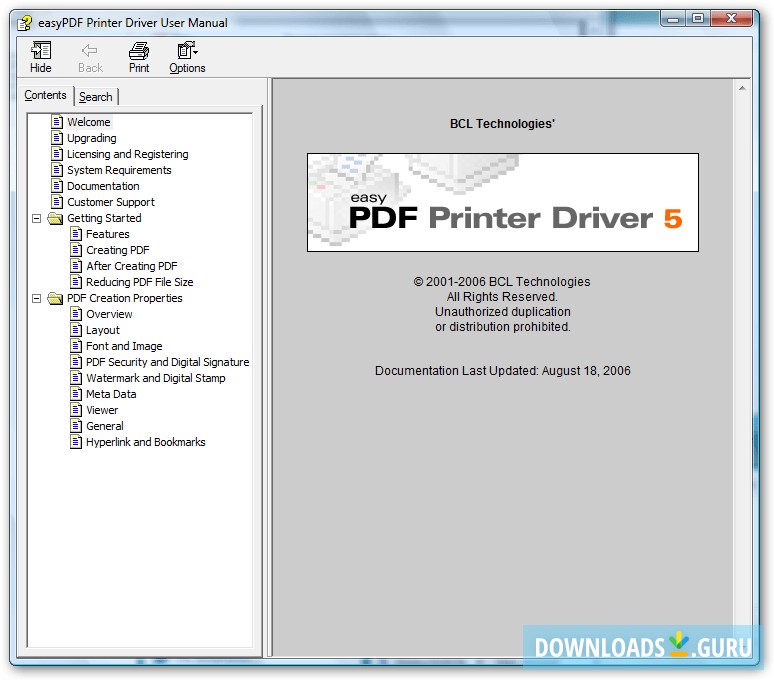Viewport: 774px width, 680px height.
Task: Select PDF Creation Properties label
Action: pyautogui.click(x=125, y=298)
